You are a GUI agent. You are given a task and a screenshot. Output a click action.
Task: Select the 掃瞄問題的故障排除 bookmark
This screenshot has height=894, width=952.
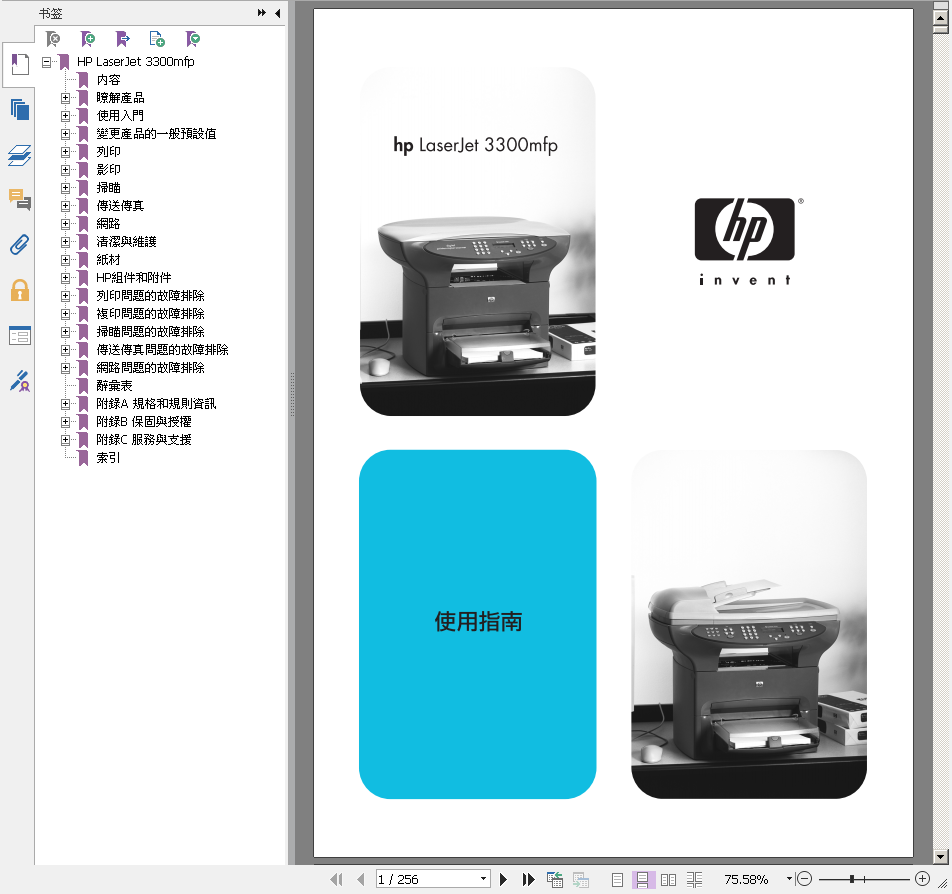click(150, 332)
